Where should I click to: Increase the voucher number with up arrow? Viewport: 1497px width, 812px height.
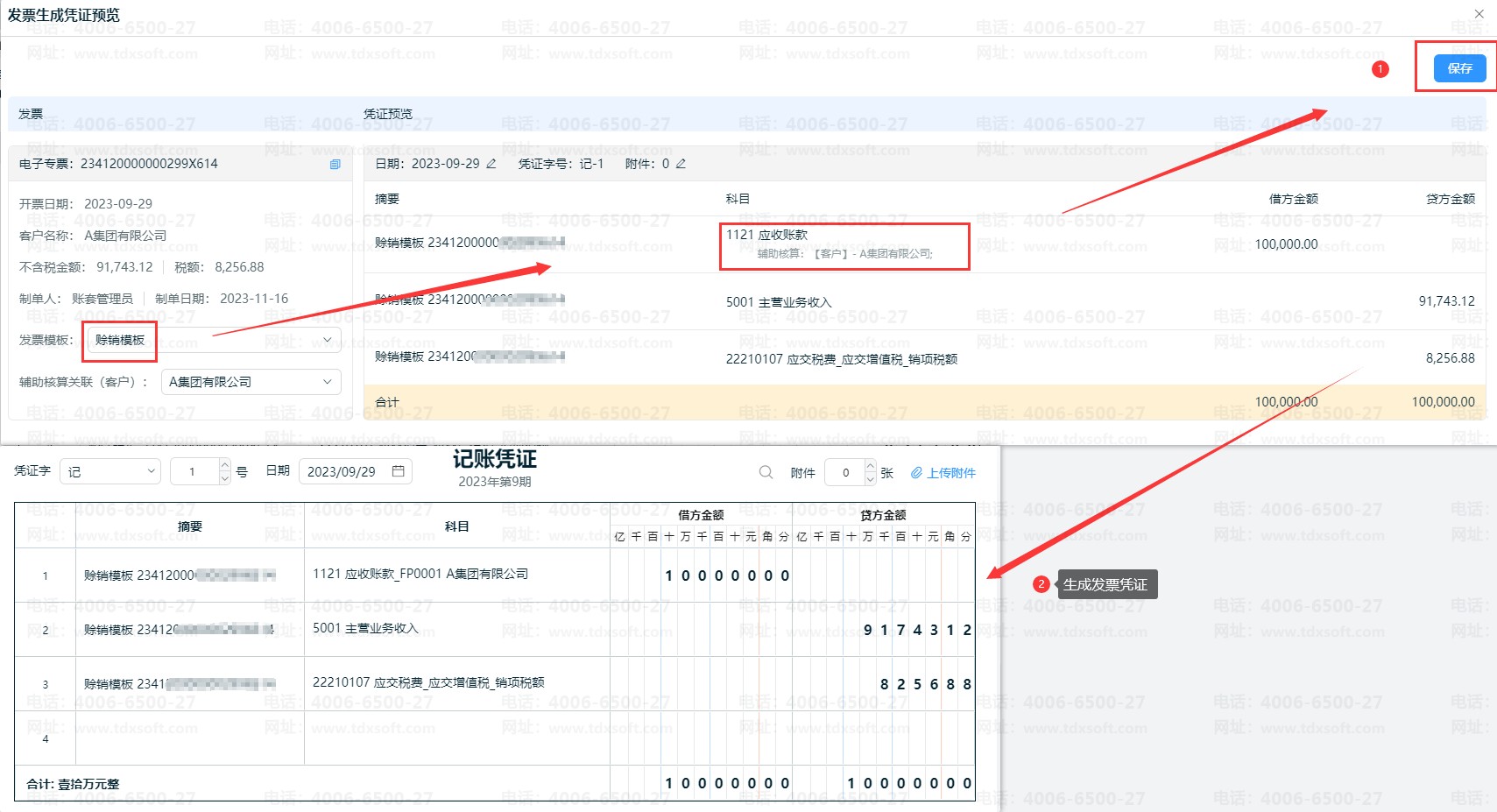pyautogui.click(x=224, y=464)
